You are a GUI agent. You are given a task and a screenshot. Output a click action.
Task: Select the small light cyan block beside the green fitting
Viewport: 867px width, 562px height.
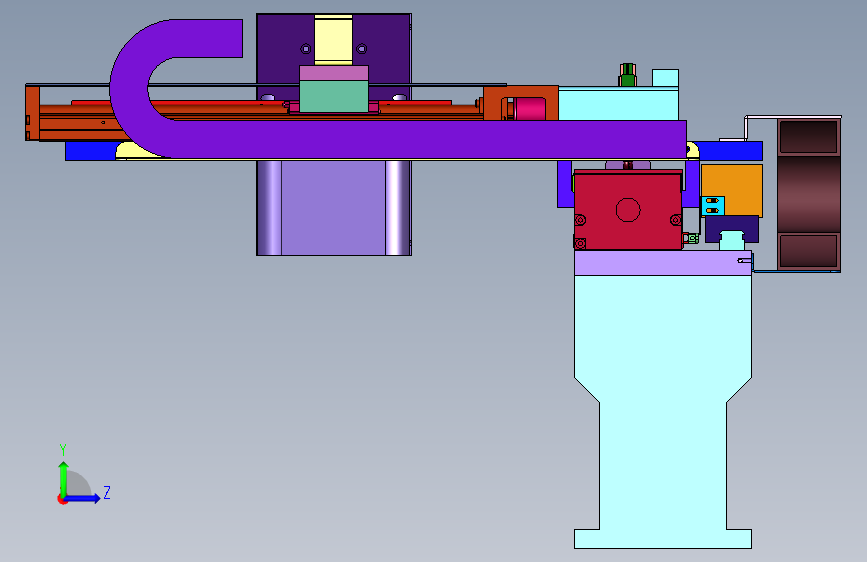665,78
